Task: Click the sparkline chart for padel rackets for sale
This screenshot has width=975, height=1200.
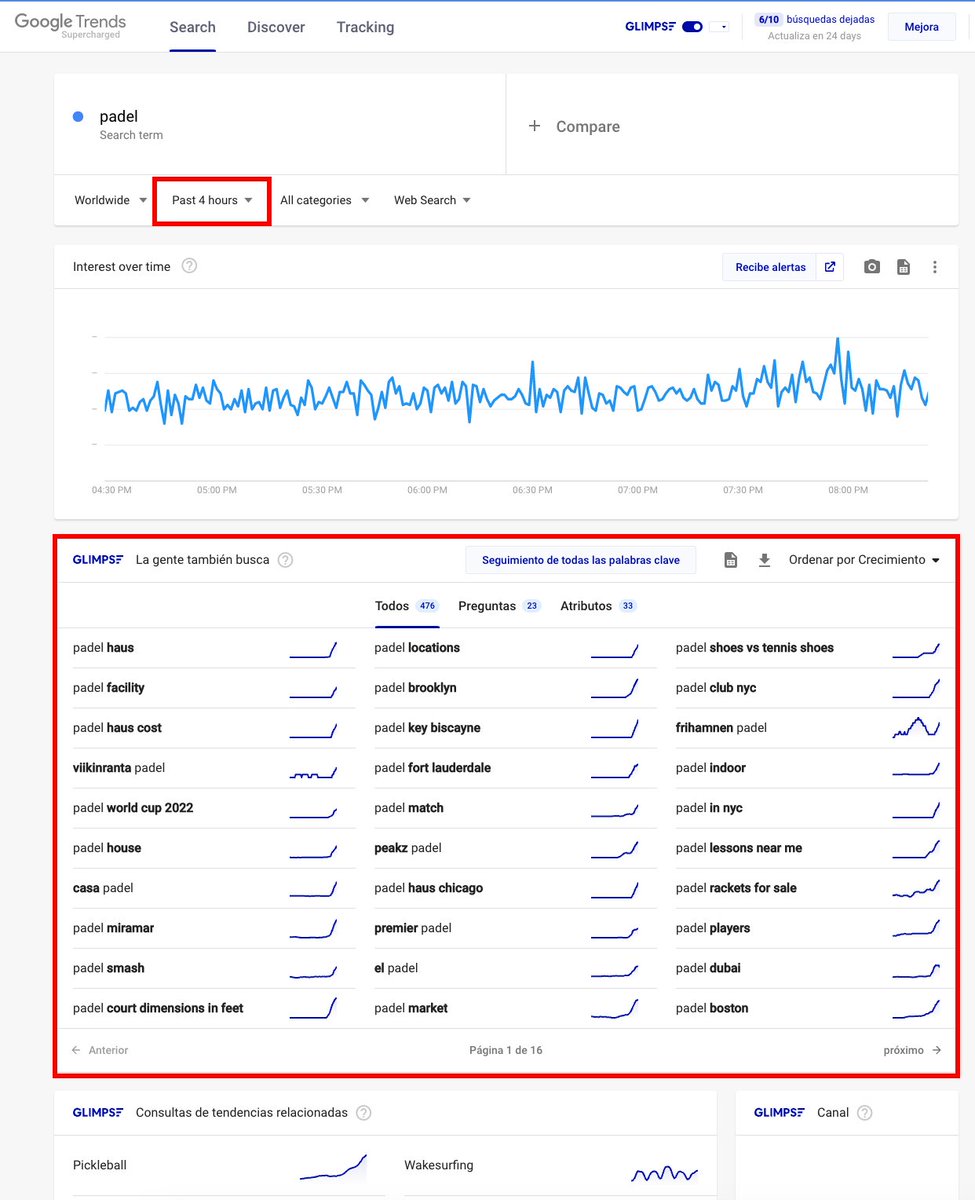Action: [916, 888]
